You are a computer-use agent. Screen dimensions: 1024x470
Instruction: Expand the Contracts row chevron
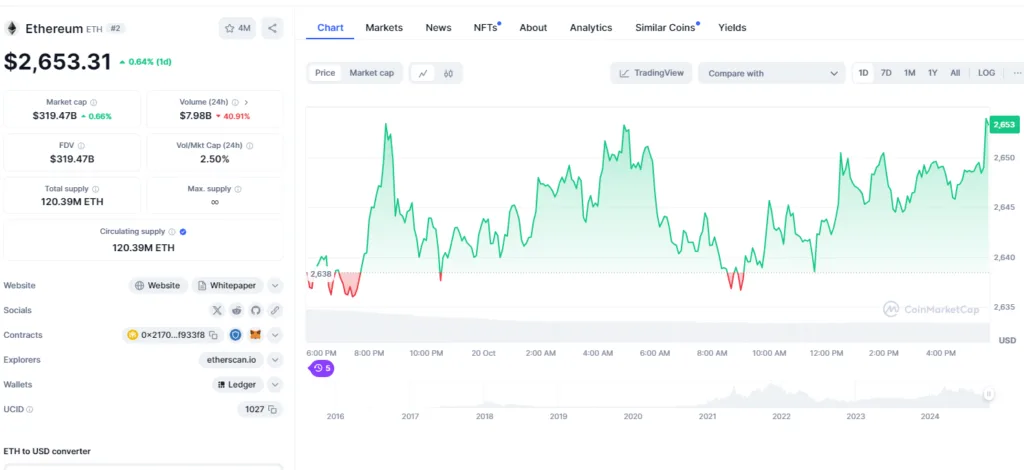[x=275, y=335]
